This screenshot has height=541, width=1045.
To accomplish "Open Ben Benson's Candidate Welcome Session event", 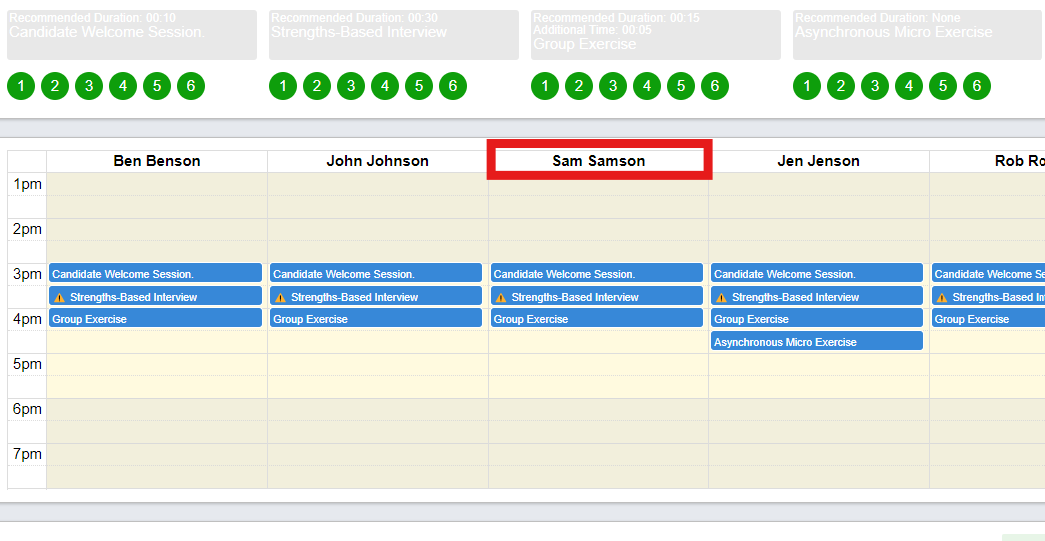I will (x=155, y=273).
